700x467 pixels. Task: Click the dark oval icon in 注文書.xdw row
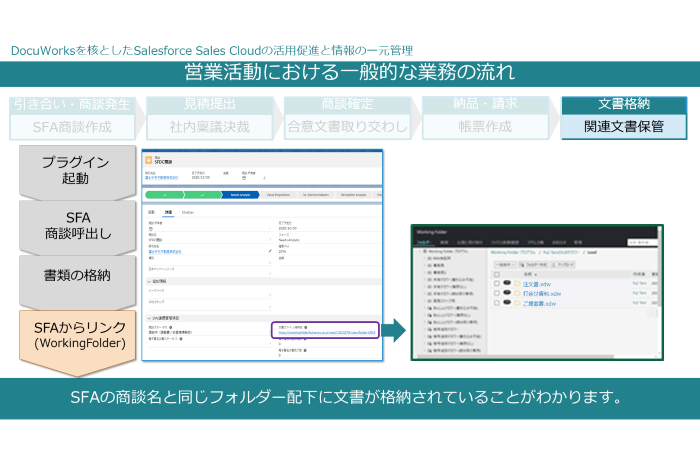(507, 283)
